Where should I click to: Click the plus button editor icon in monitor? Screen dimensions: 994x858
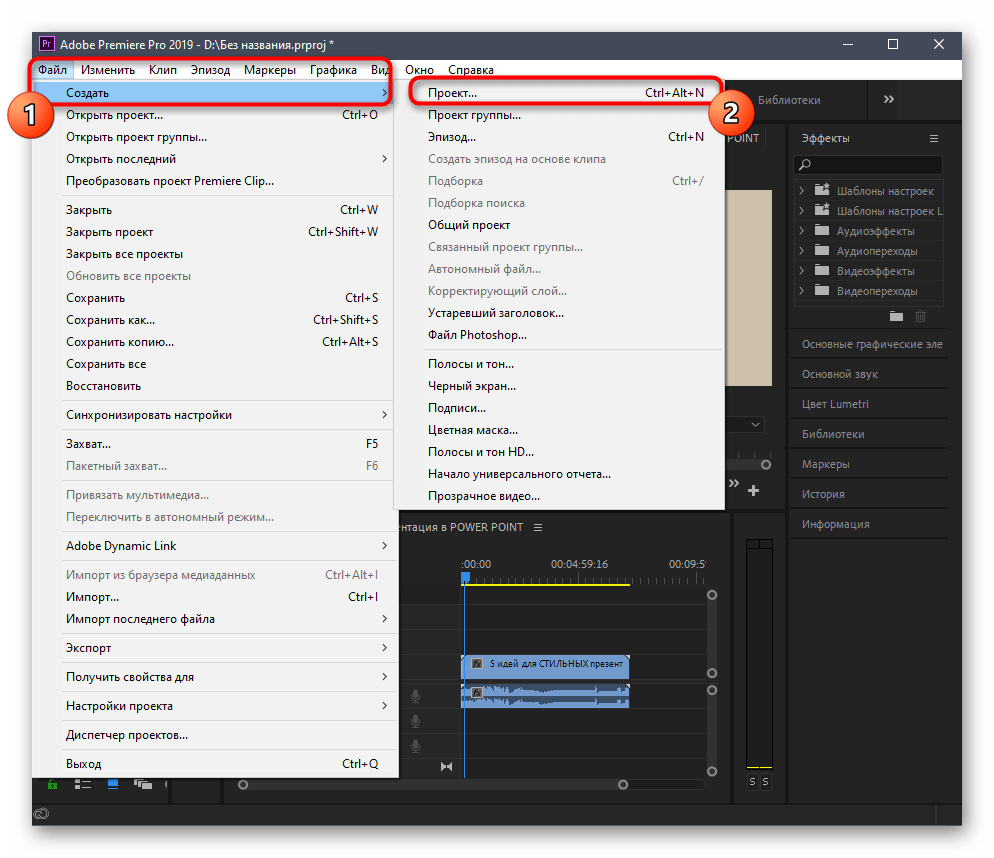[x=753, y=491]
